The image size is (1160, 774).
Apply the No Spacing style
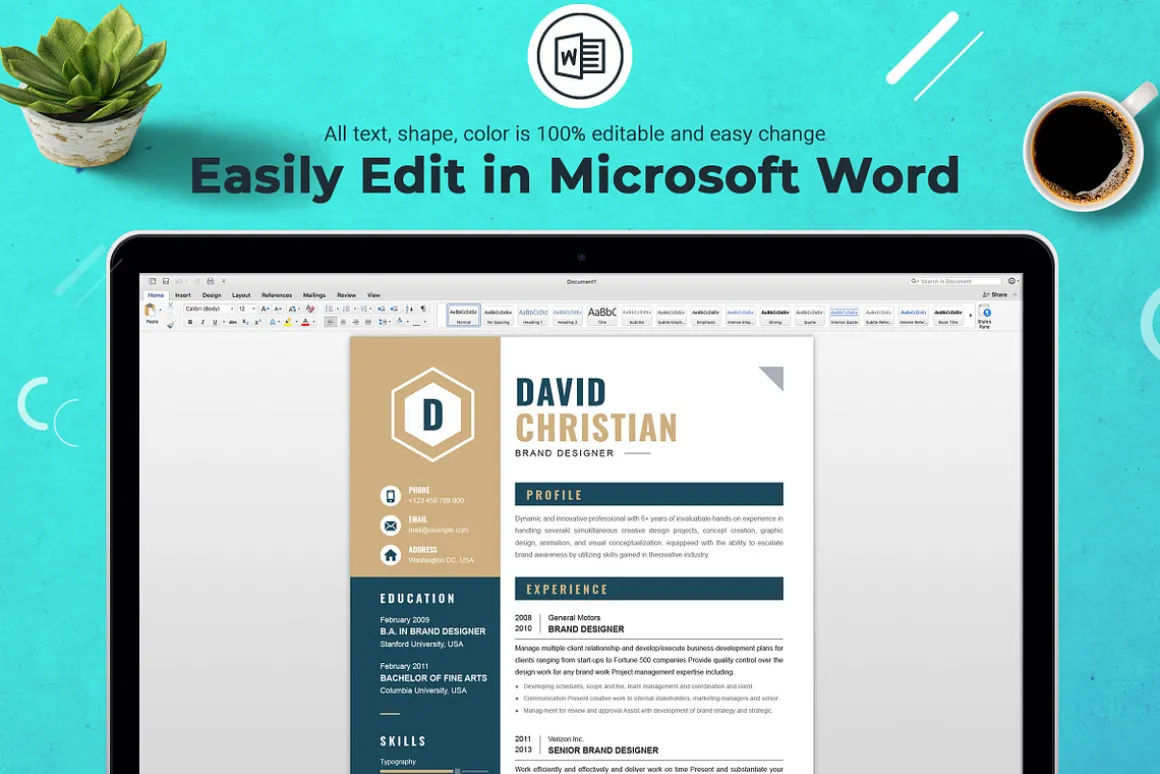point(498,315)
